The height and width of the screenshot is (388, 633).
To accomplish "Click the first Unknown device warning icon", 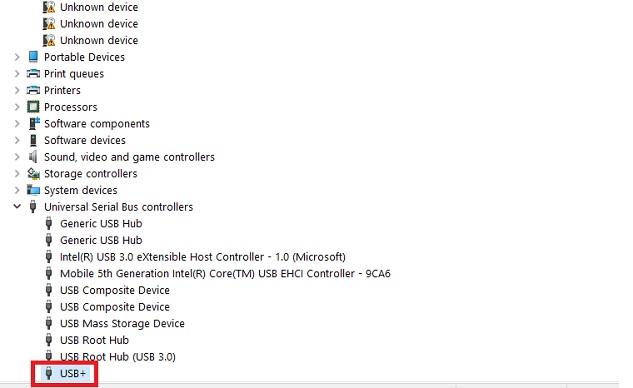I will coord(49,7).
